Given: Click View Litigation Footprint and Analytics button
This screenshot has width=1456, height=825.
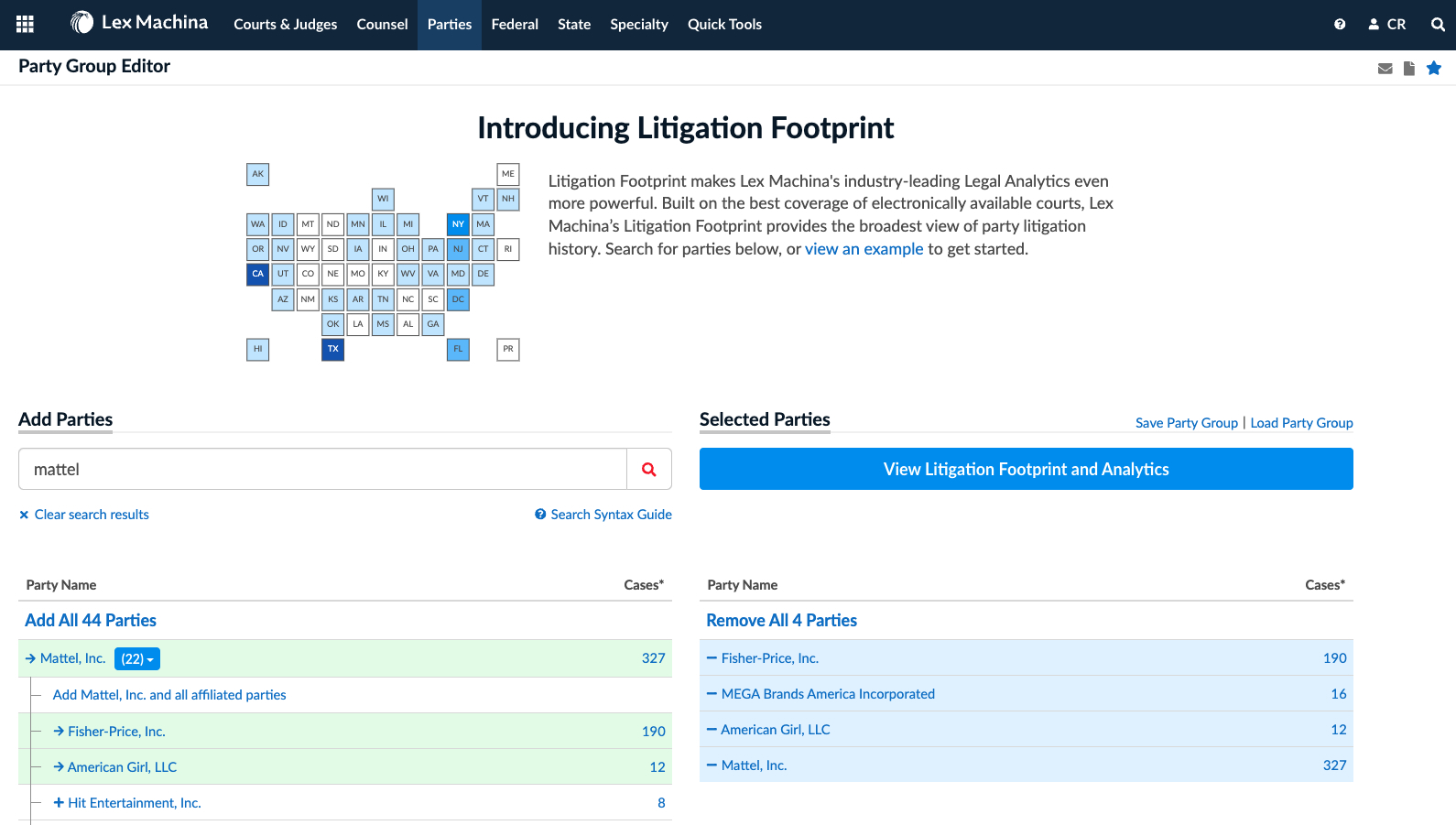Looking at the screenshot, I should coord(1027,469).
